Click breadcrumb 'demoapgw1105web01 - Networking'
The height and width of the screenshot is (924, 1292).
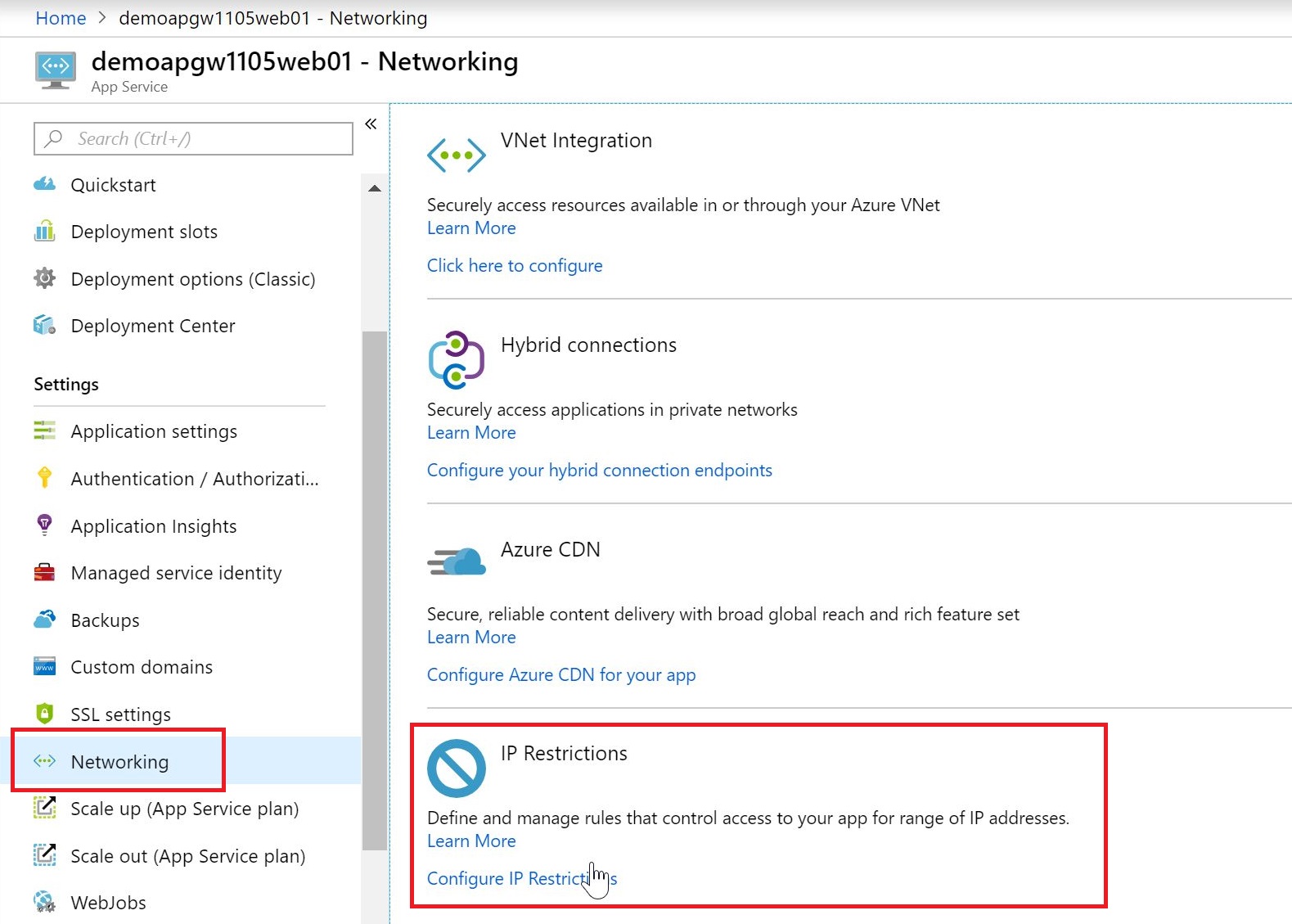pos(273,18)
